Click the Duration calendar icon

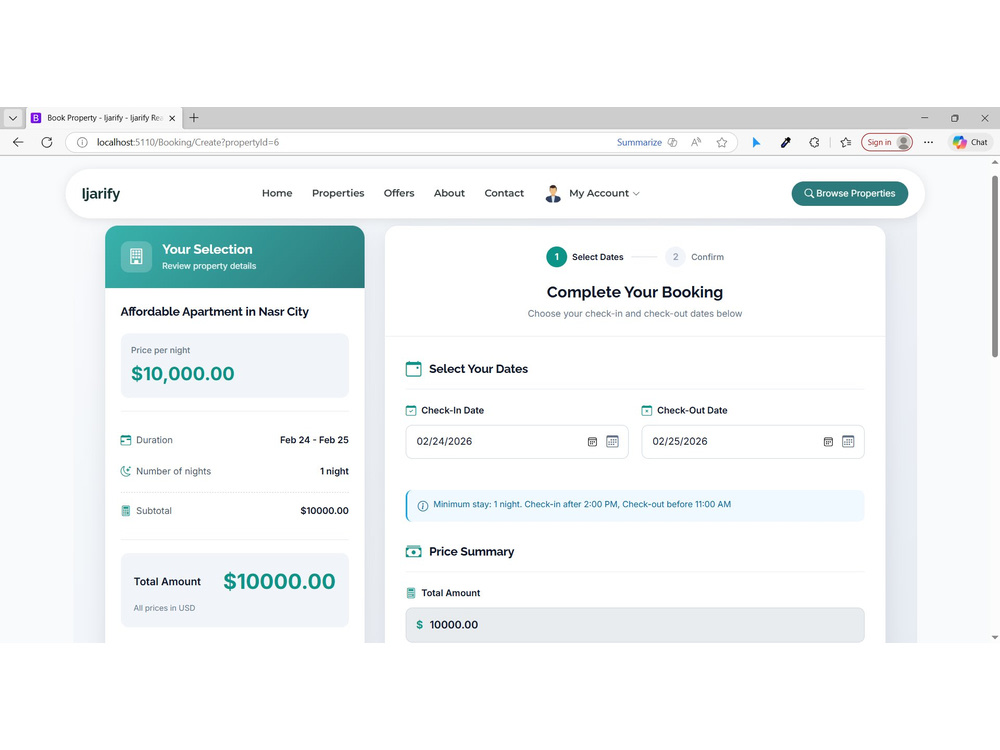(126, 440)
